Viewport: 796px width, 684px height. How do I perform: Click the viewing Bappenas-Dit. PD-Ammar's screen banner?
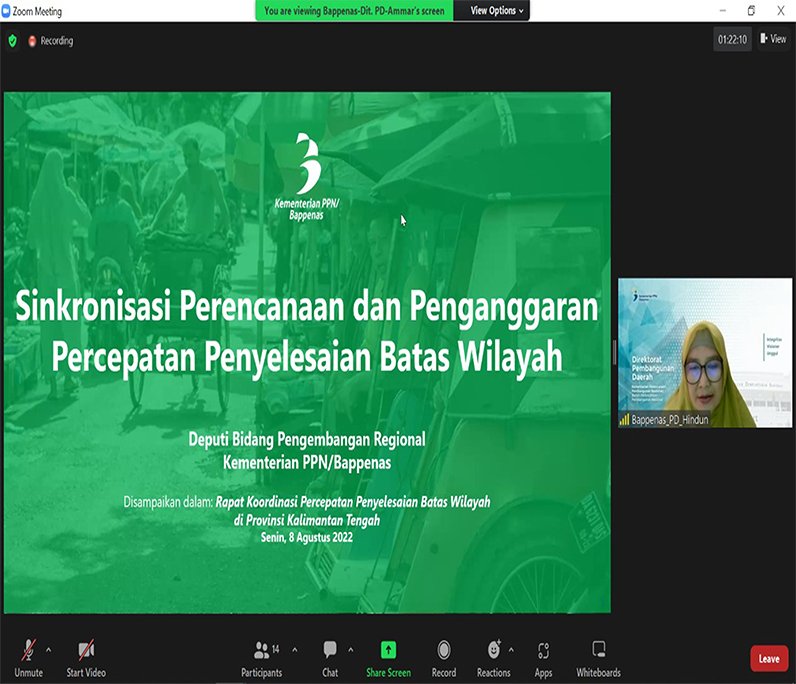point(354,11)
